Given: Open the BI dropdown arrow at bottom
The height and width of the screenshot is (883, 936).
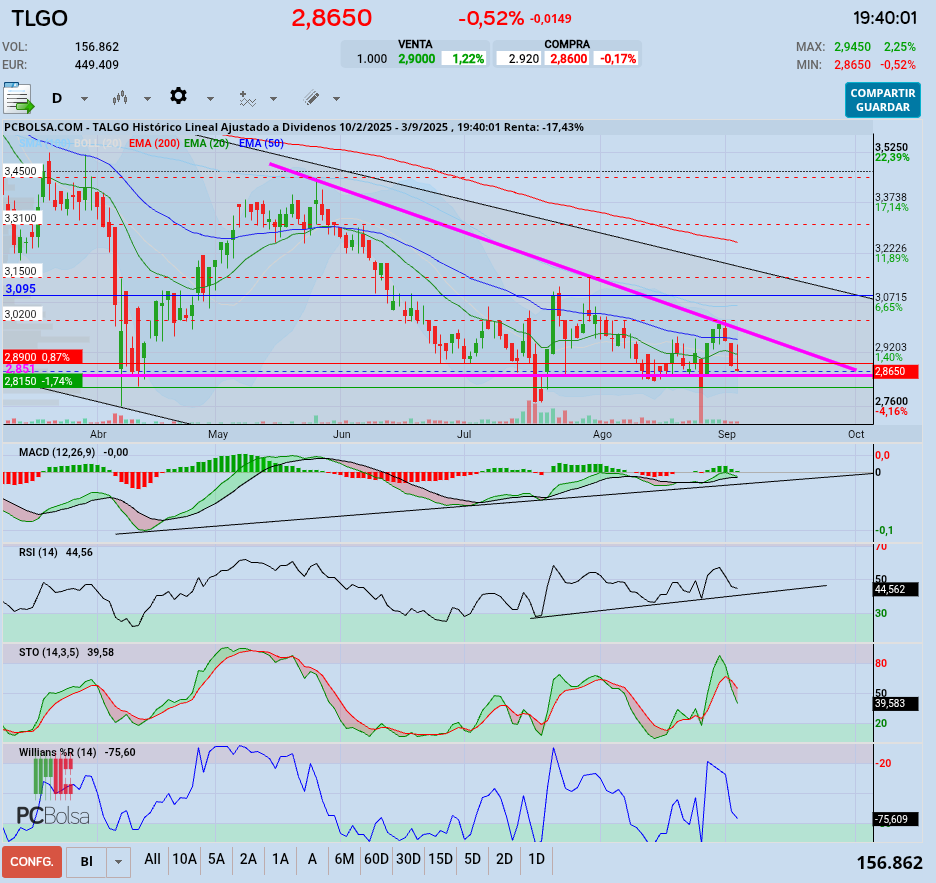Looking at the screenshot, I should 118,862.
